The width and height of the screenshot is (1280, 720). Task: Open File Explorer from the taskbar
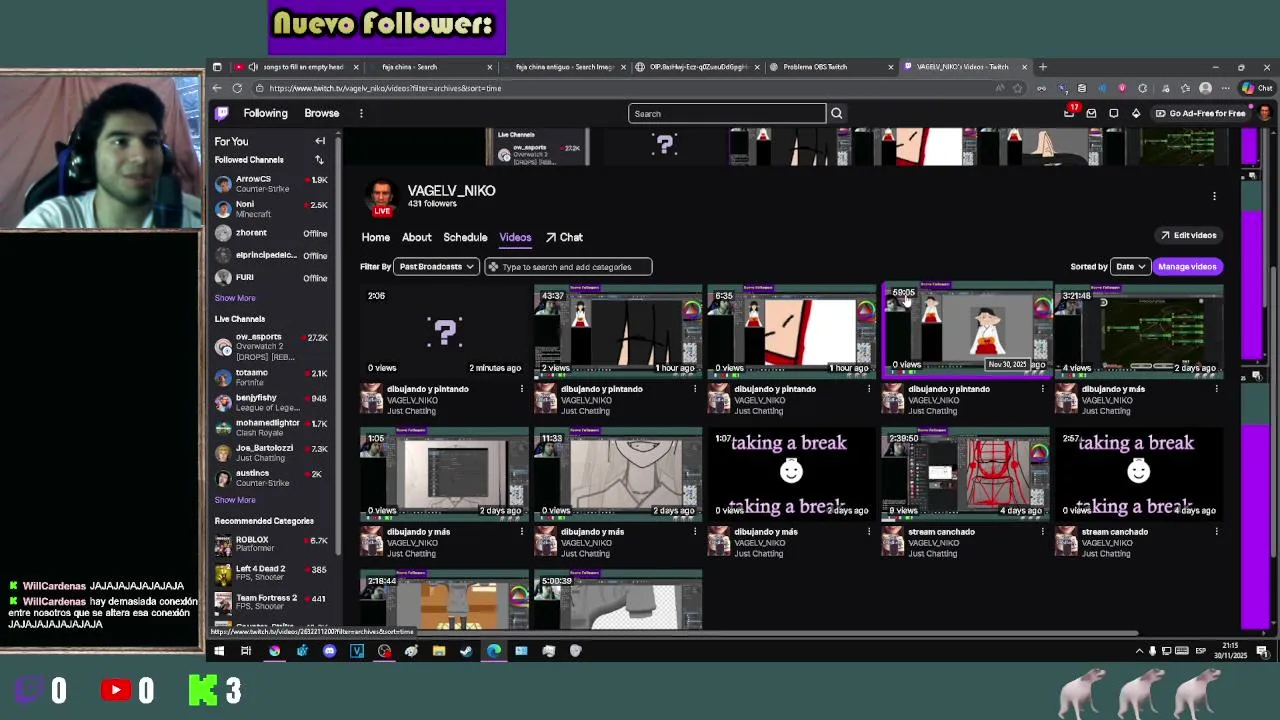tap(439, 651)
